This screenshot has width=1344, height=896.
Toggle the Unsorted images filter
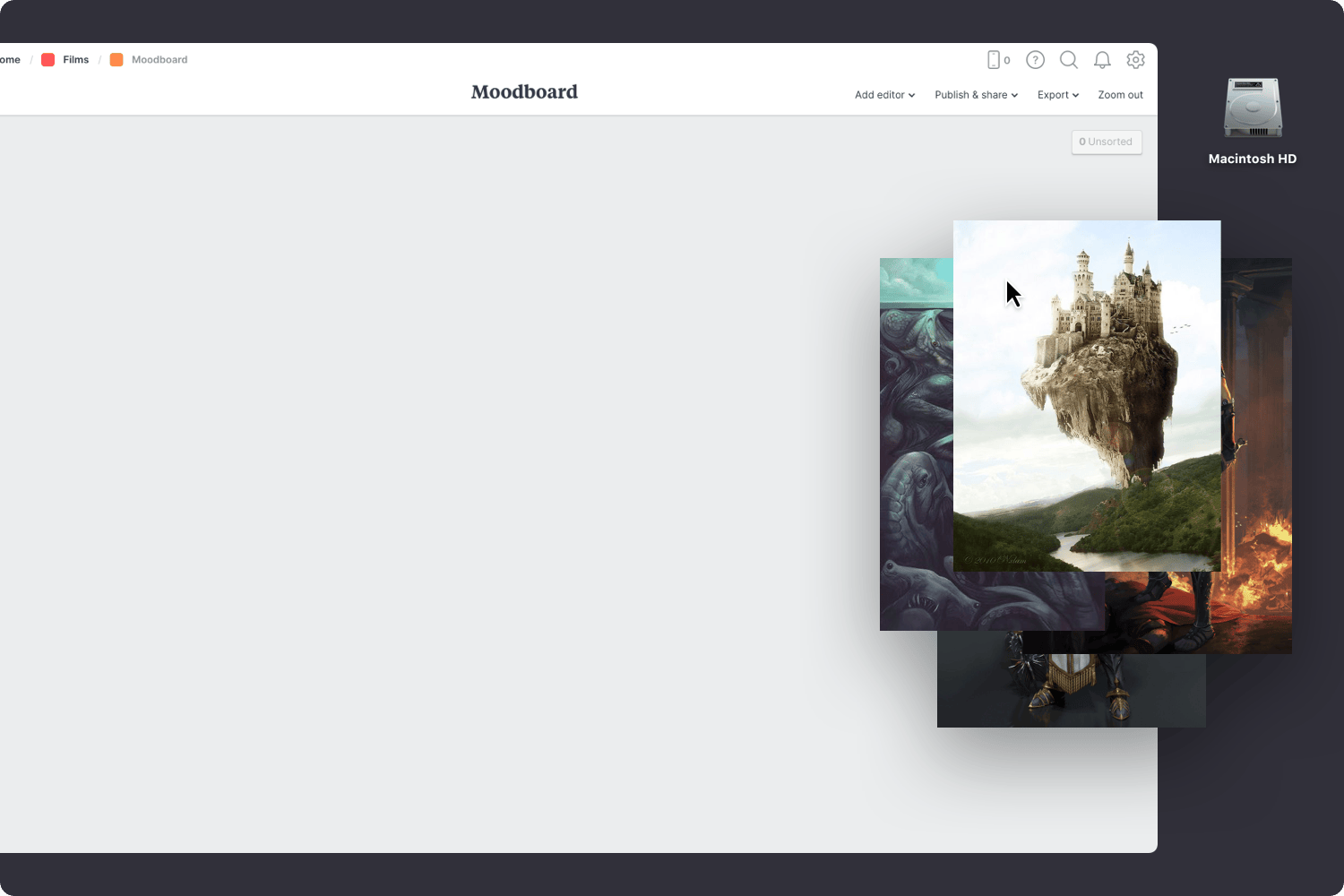pyautogui.click(x=1107, y=142)
